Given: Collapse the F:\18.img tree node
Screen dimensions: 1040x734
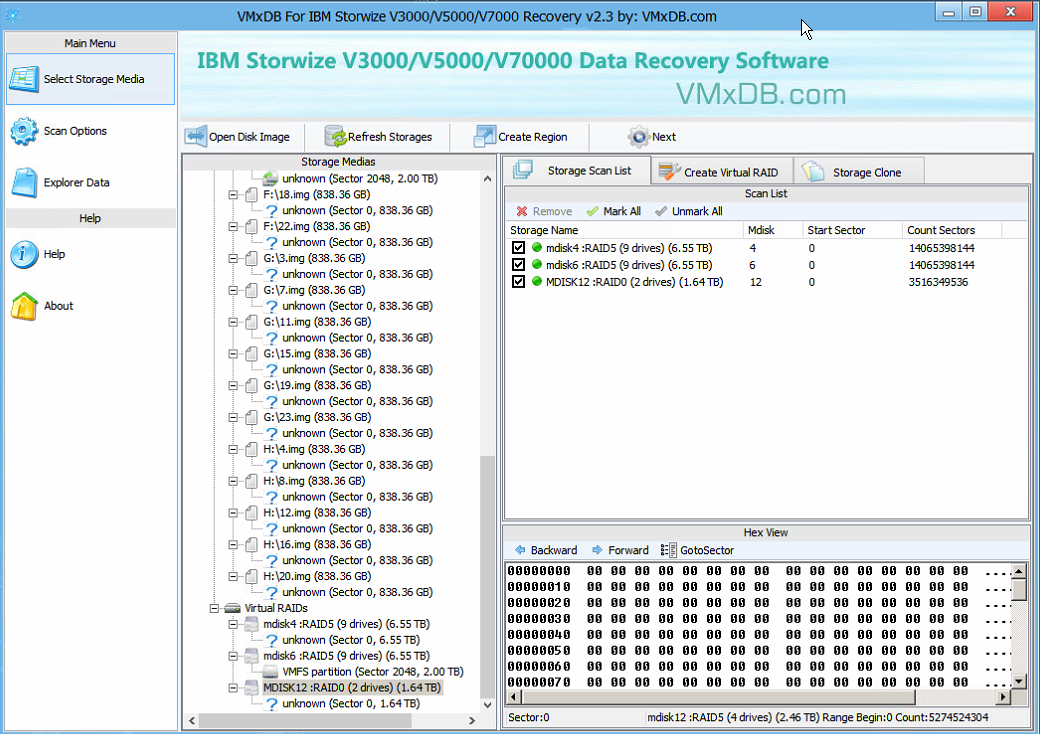Looking at the screenshot, I should point(233,195).
